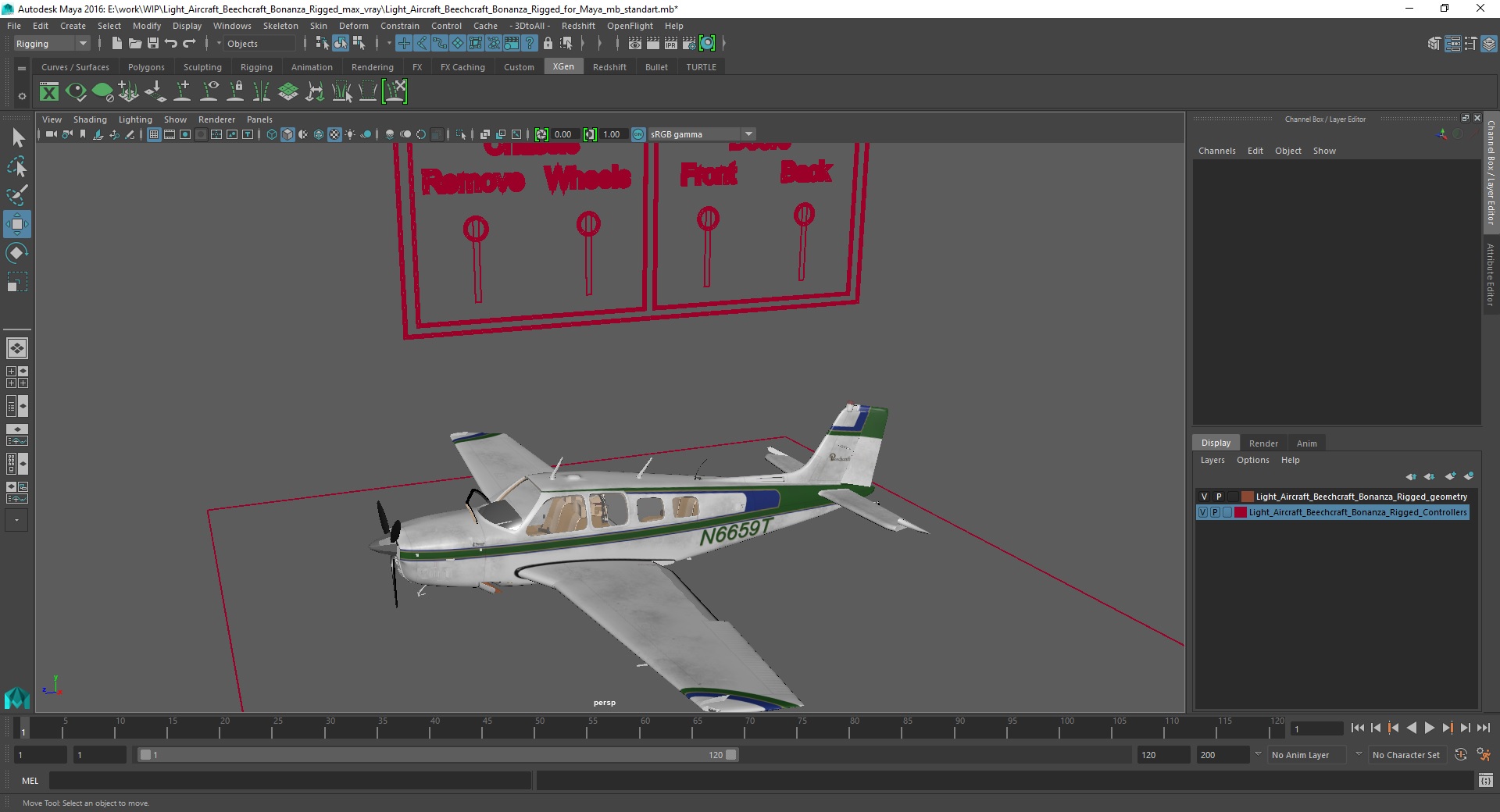1500x812 pixels.
Task: Click the Redo arrow icon
Action: (x=190, y=44)
